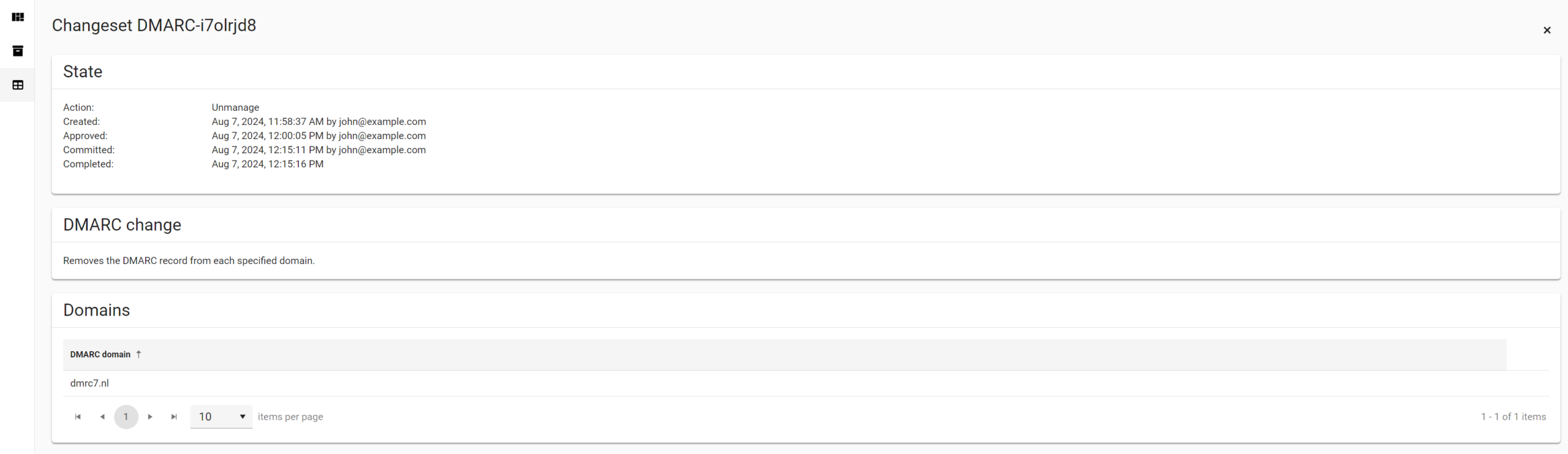
Task: Jump to the last page of domains
Action: pos(174,417)
